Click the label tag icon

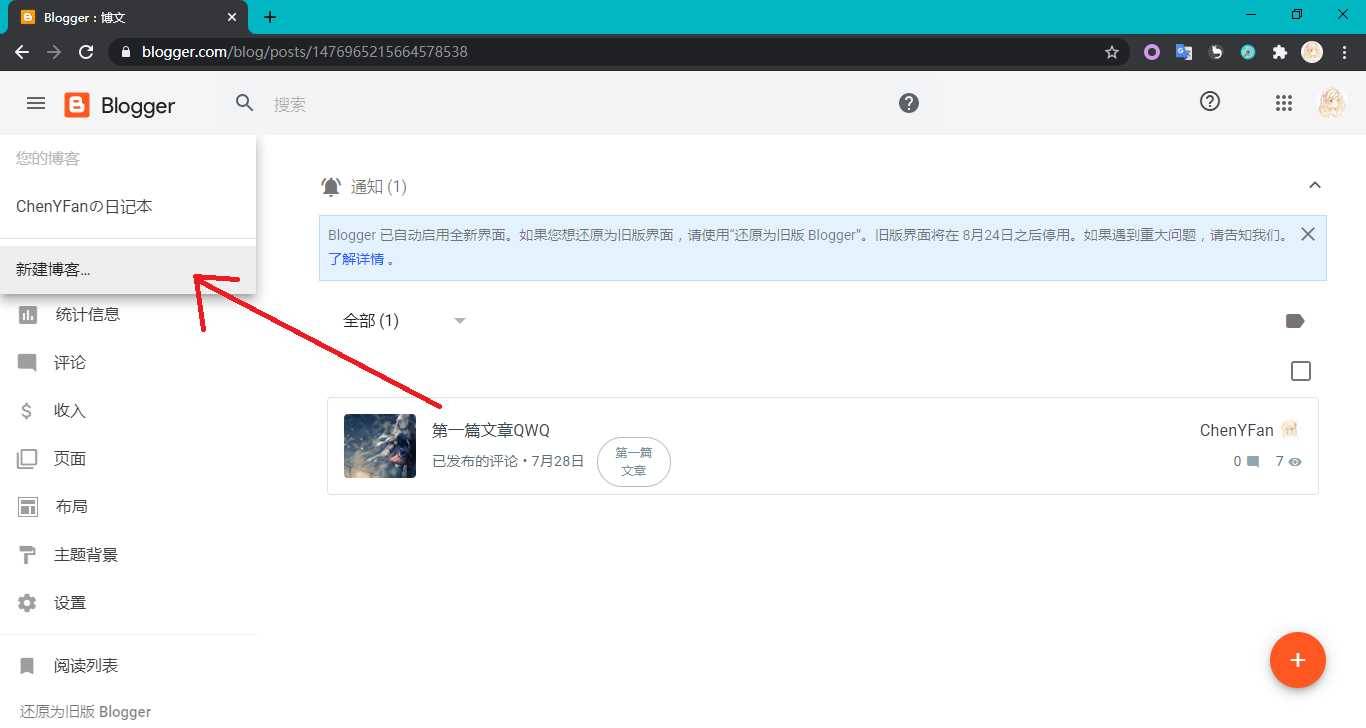(x=1295, y=321)
